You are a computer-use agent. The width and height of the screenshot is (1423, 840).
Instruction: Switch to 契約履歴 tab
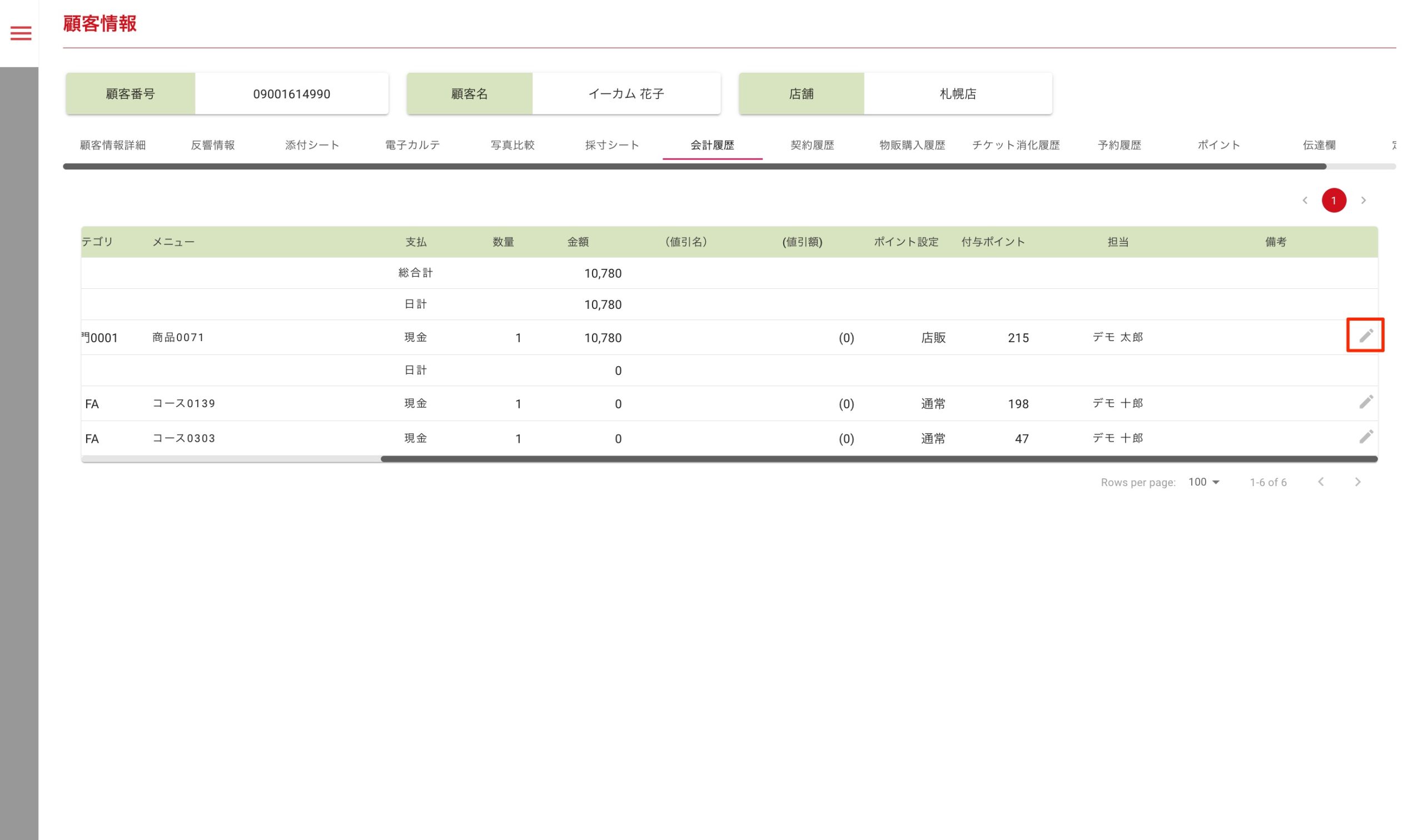[812, 146]
